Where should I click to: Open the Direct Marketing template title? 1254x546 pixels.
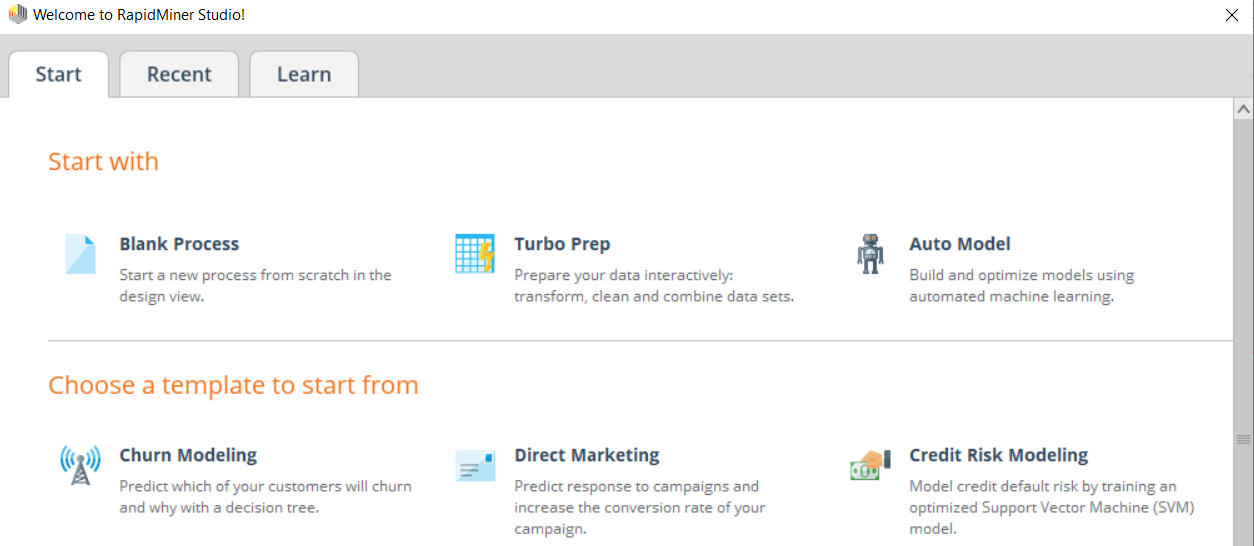(587, 455)
